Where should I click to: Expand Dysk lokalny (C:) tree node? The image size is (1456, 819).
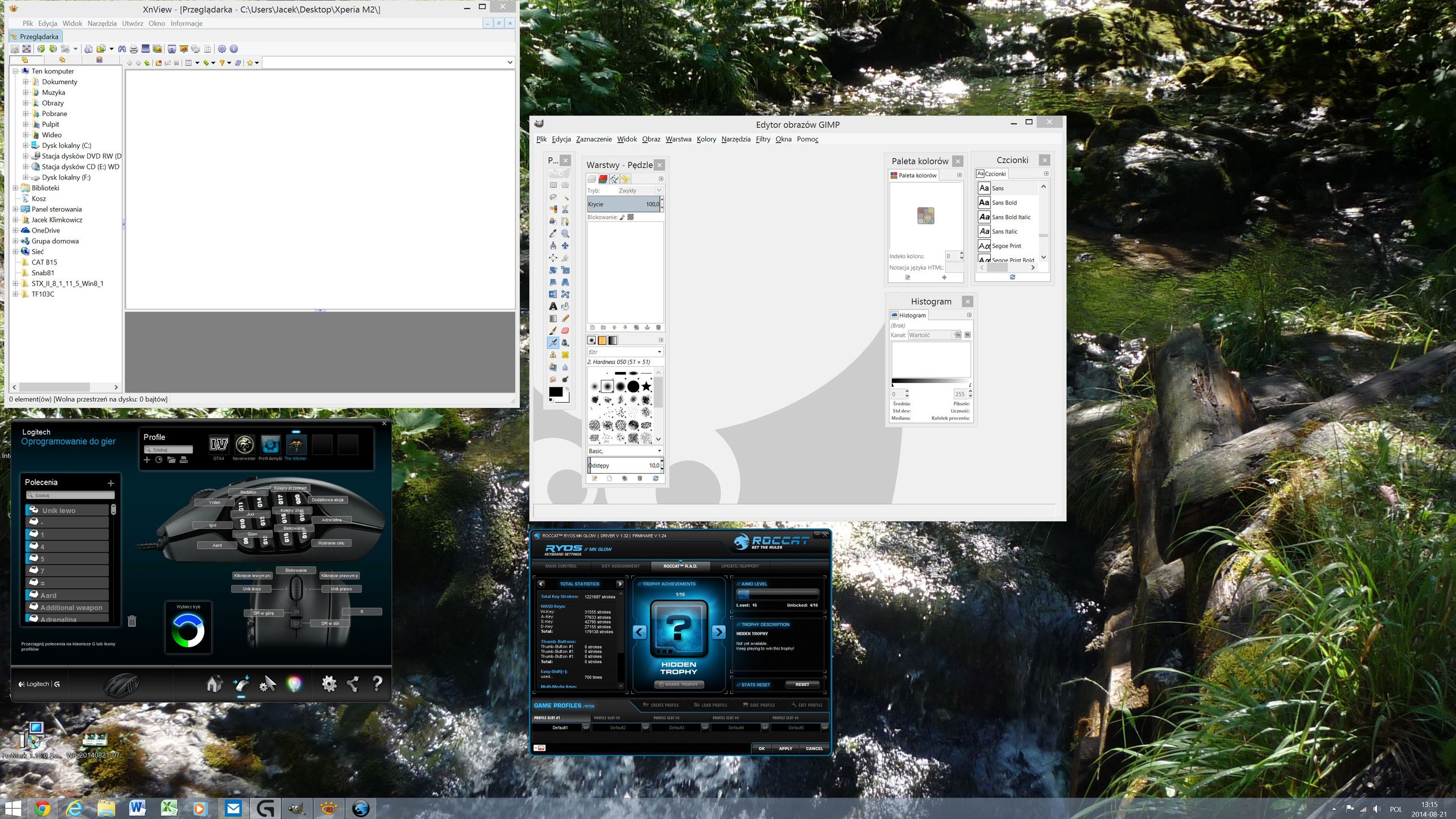(x=26, y=146)
